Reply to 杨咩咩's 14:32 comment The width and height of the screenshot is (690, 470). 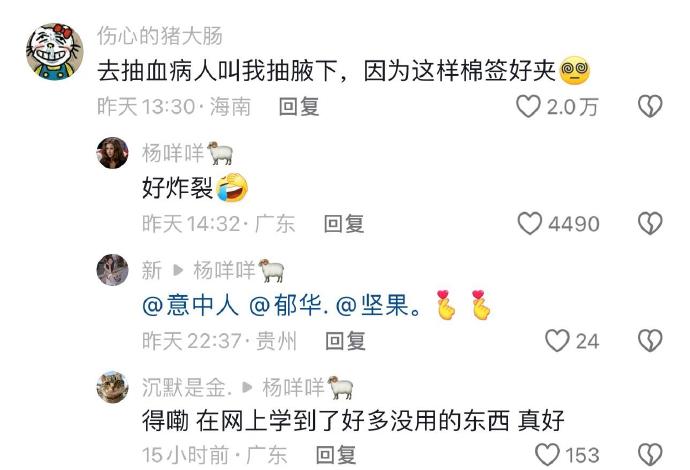[344, 224]
